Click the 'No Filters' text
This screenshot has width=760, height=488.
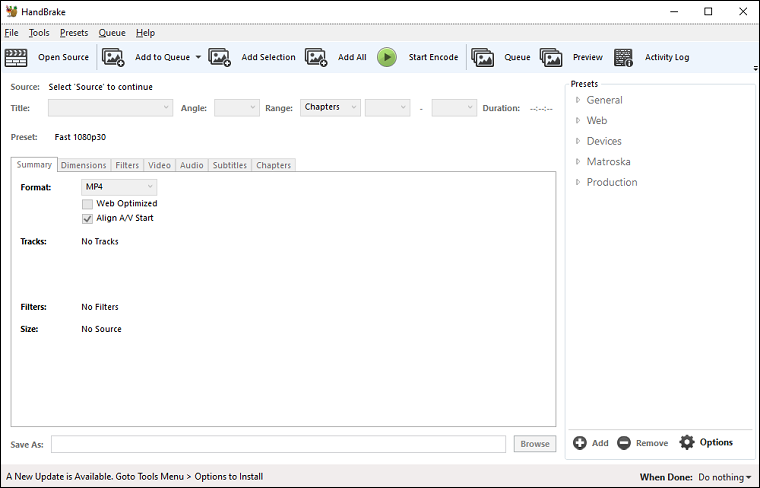(x=100, y=307)
